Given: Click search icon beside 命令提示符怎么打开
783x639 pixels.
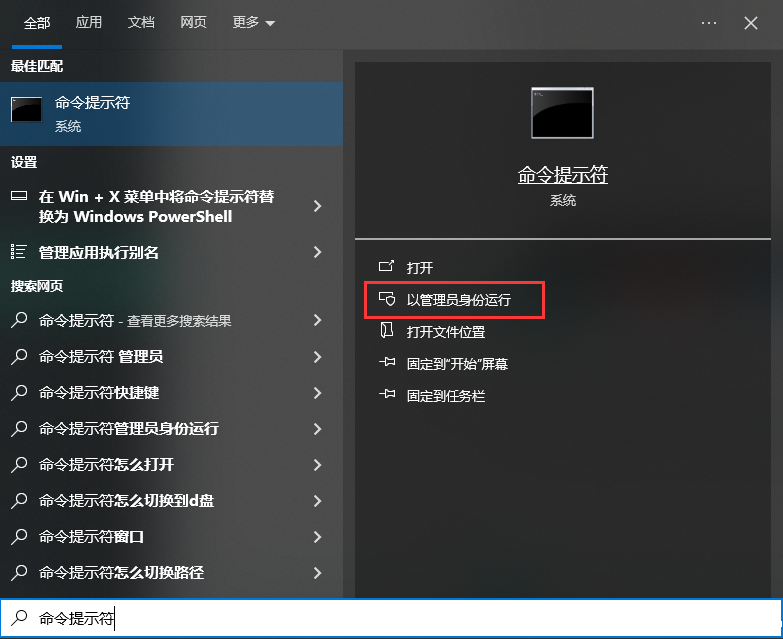Looking at the screenshot, I should click(19, 464).
